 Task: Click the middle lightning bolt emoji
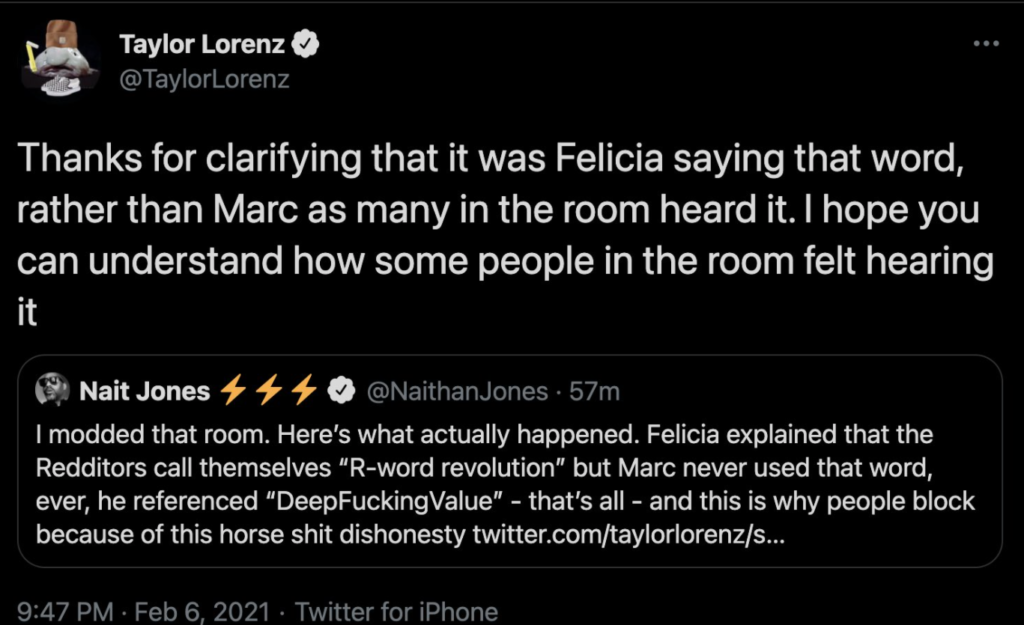[268, 392]
